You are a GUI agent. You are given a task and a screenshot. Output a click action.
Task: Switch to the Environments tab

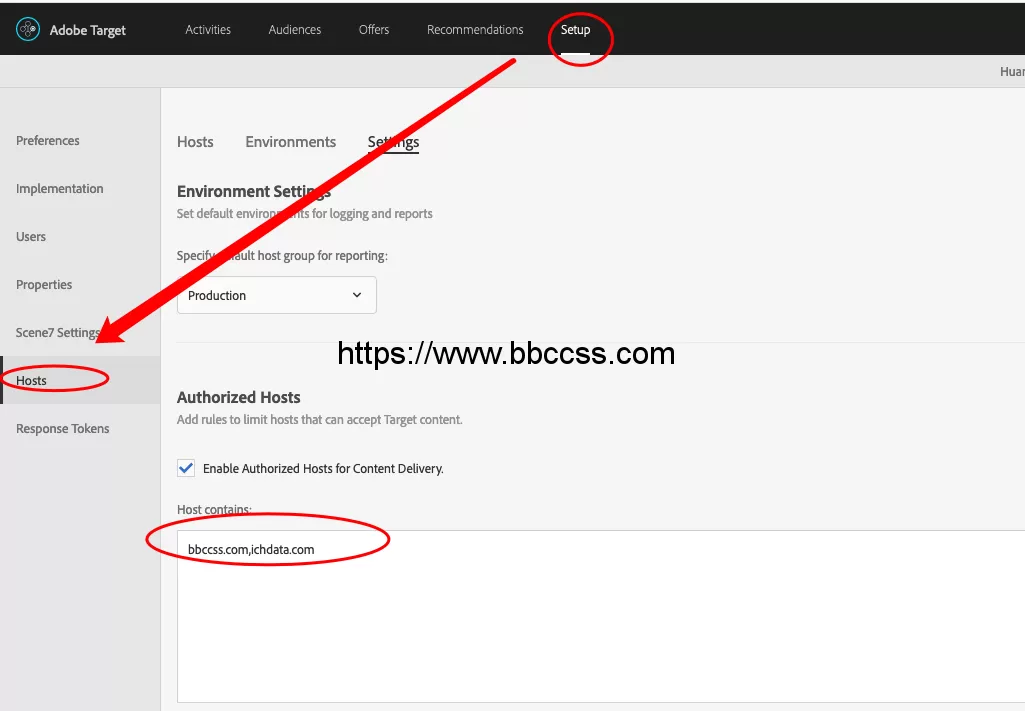(290, 142)
